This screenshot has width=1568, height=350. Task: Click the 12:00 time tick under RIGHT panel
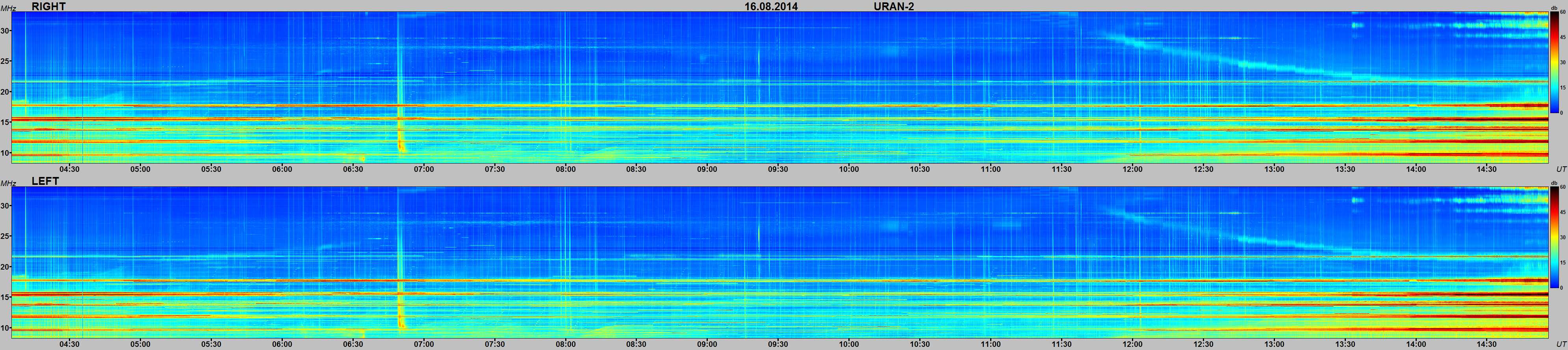coord(1132,169)
